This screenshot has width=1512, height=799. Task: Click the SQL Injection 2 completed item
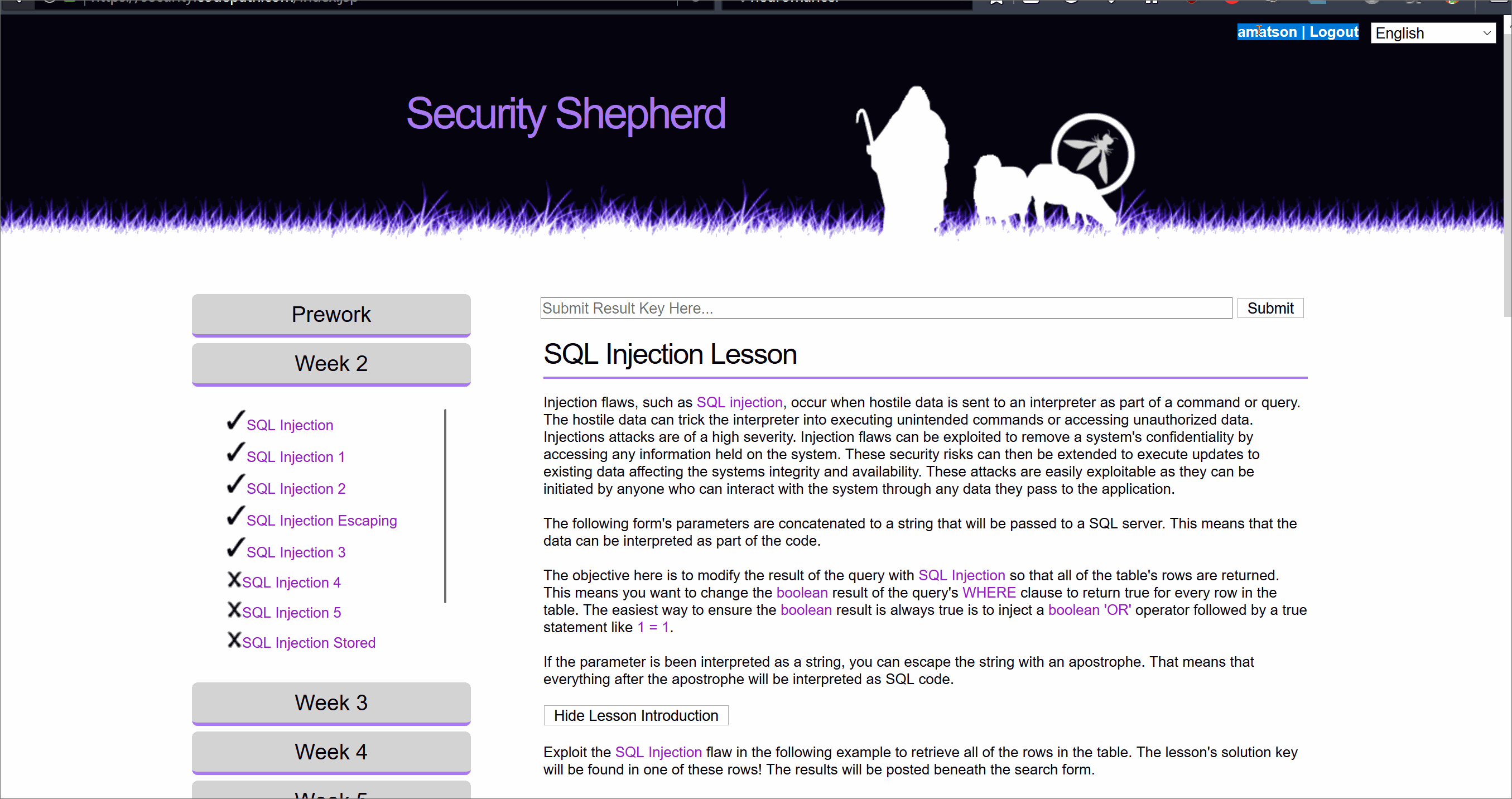coord(296,488)
